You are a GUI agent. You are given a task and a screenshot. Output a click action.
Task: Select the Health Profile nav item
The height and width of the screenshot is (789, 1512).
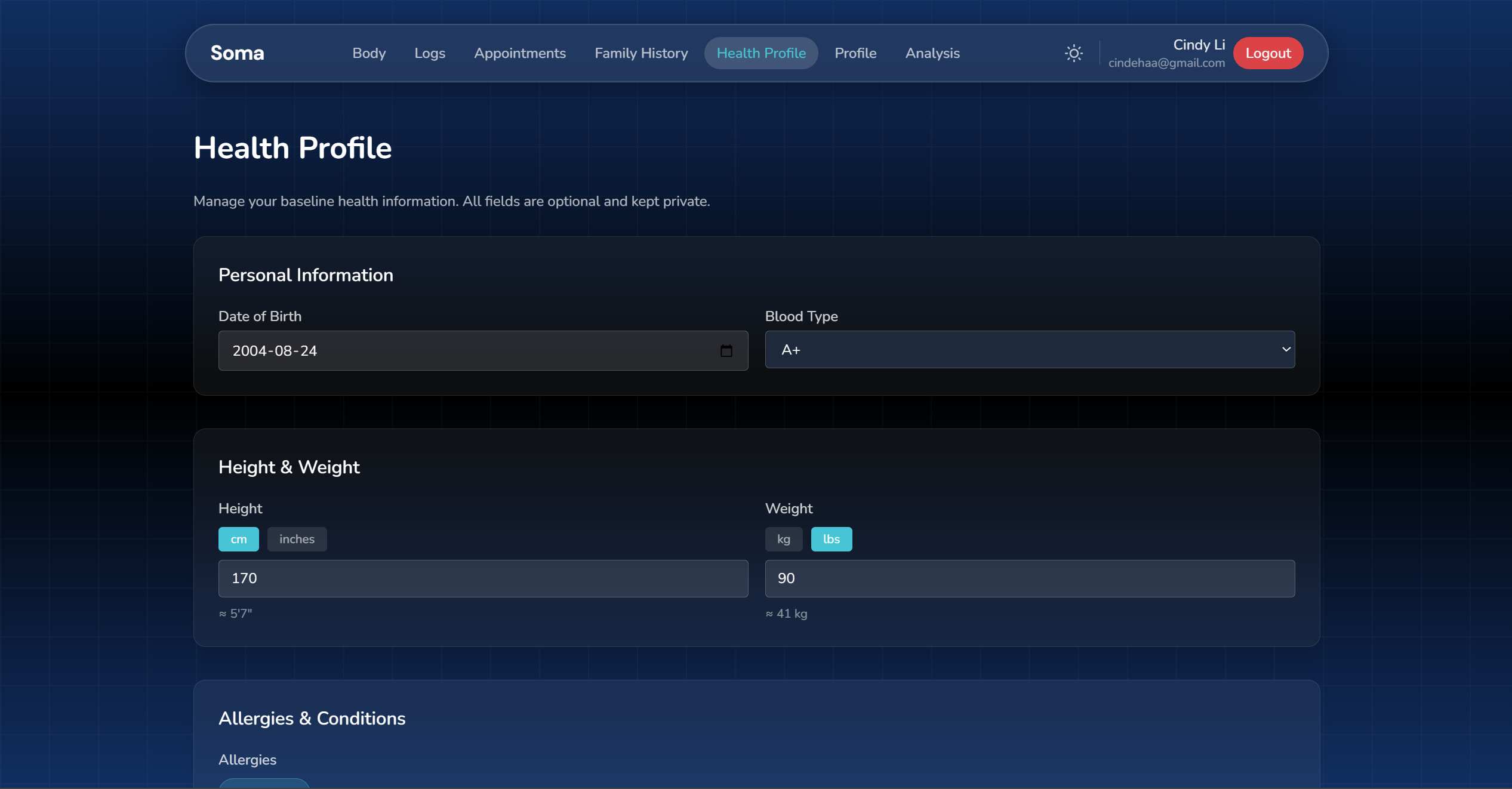[760, 53]
